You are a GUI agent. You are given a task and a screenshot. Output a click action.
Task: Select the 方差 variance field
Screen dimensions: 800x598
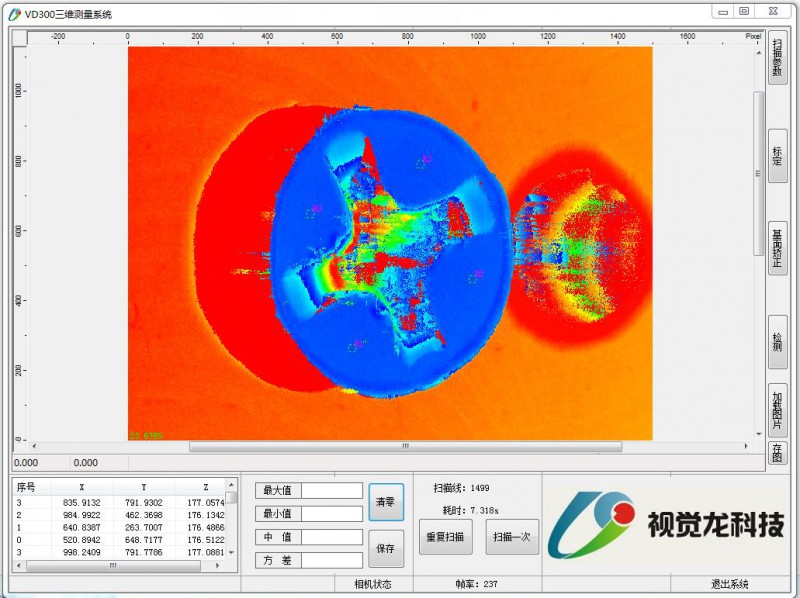[332, 560]
